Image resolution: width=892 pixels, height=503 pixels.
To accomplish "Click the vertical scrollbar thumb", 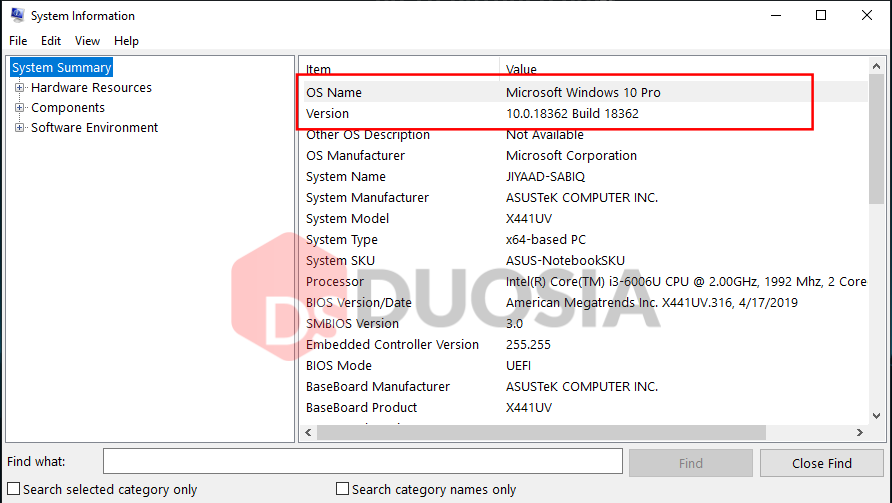I will coord(877,139).
